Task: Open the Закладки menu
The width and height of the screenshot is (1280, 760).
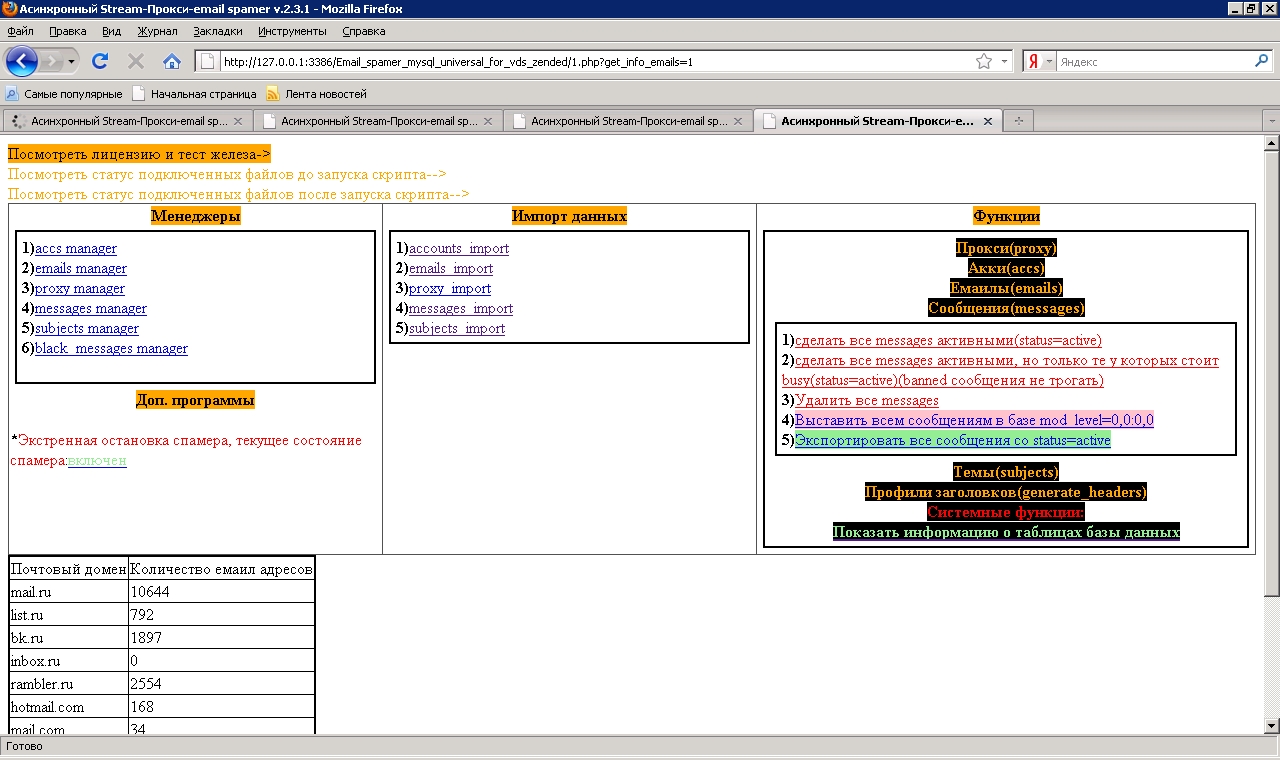Action: tap(218, 31)
